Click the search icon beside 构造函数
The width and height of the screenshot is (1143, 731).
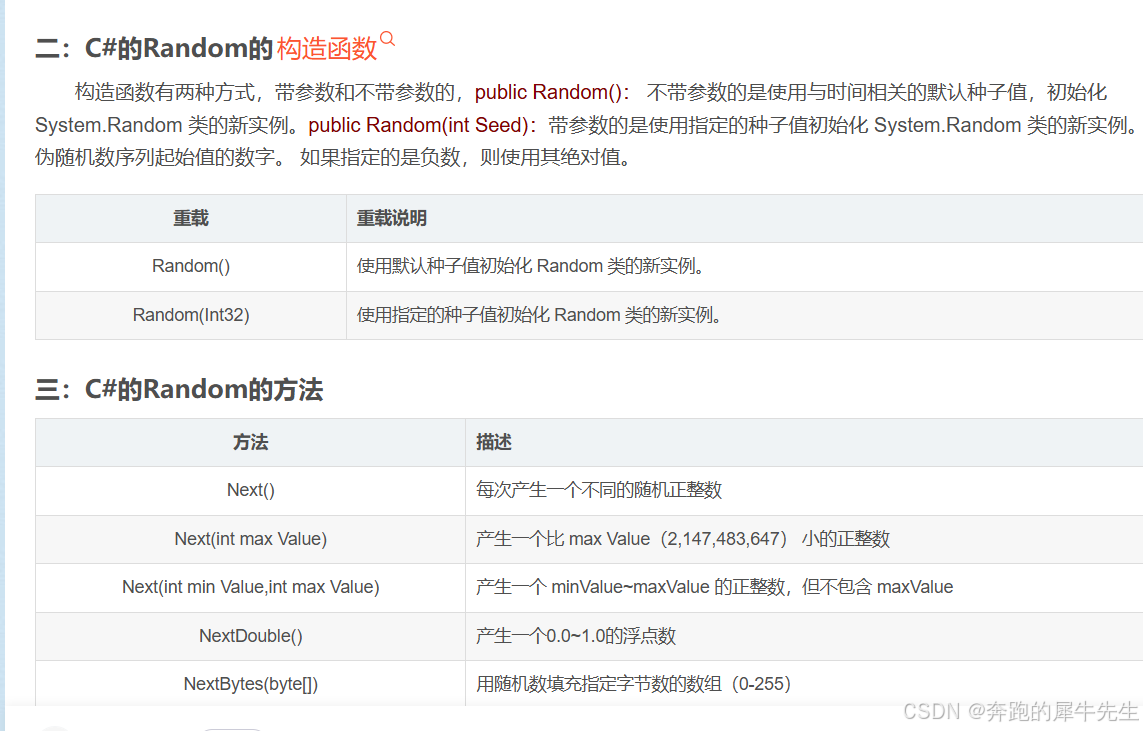click(x=387, y=39)
